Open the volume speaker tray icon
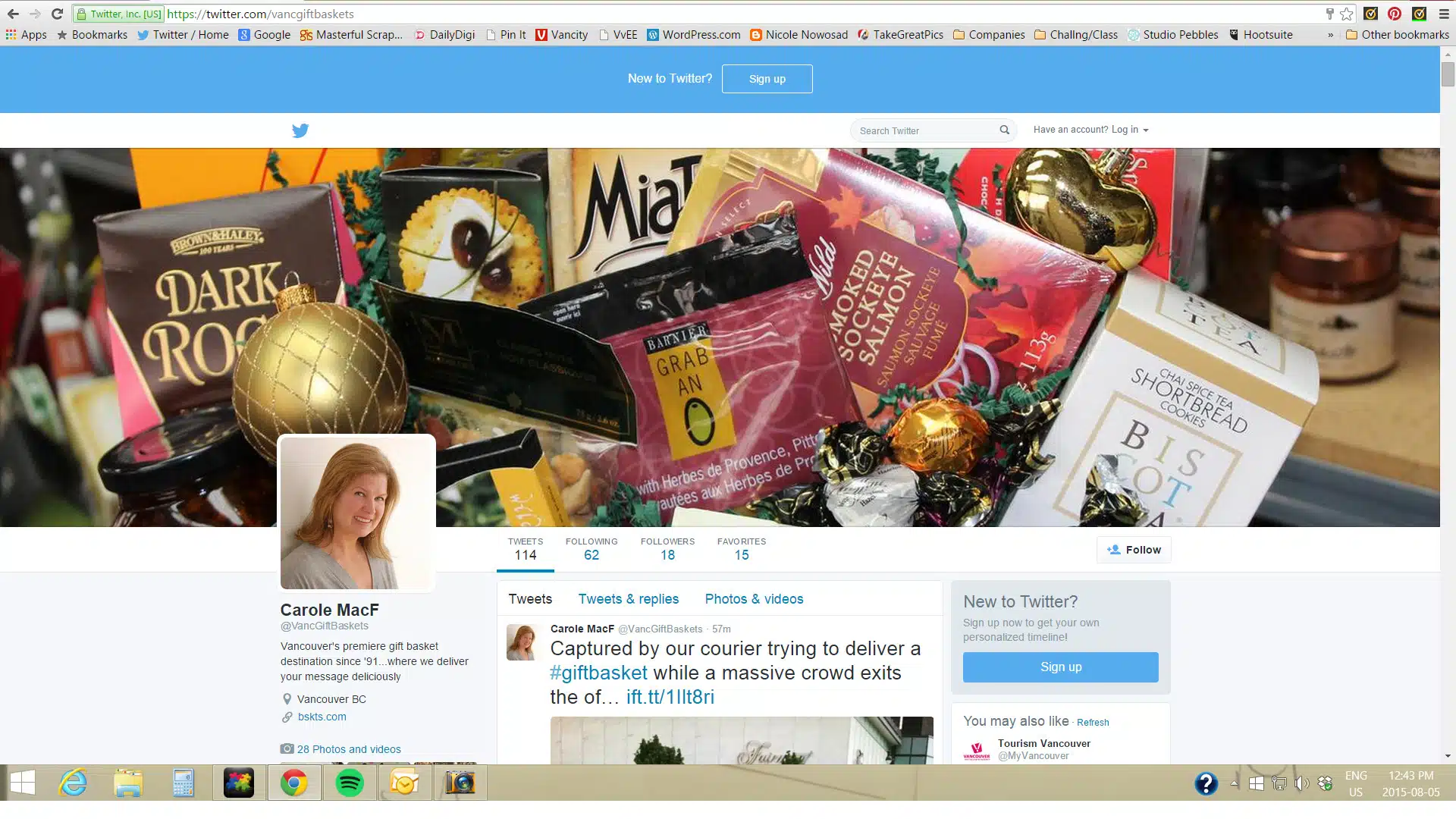This screenshot has width=1456, height=819. (x=1301, y=783)
